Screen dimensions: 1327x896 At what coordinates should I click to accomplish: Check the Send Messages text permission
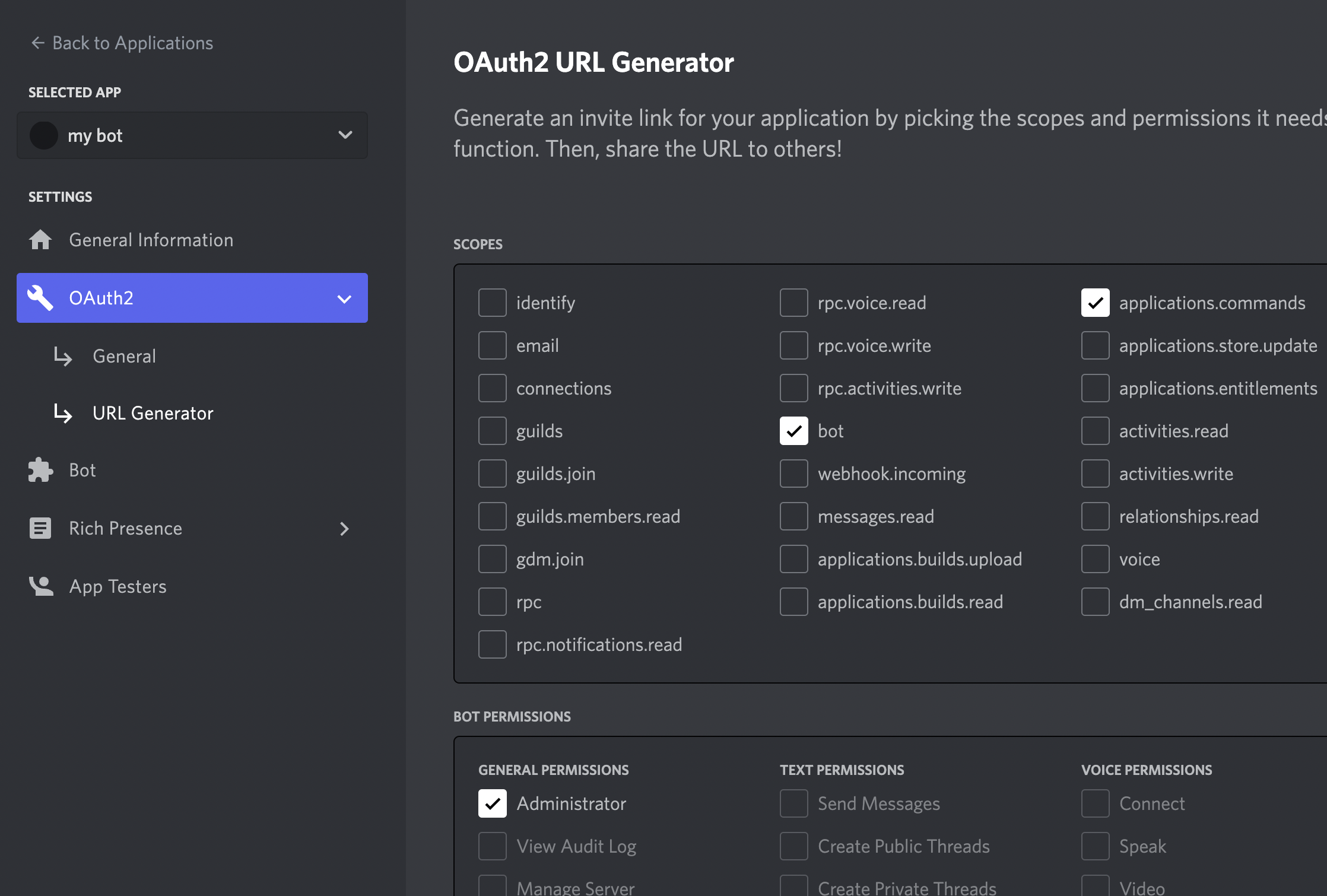click(793, 803)
